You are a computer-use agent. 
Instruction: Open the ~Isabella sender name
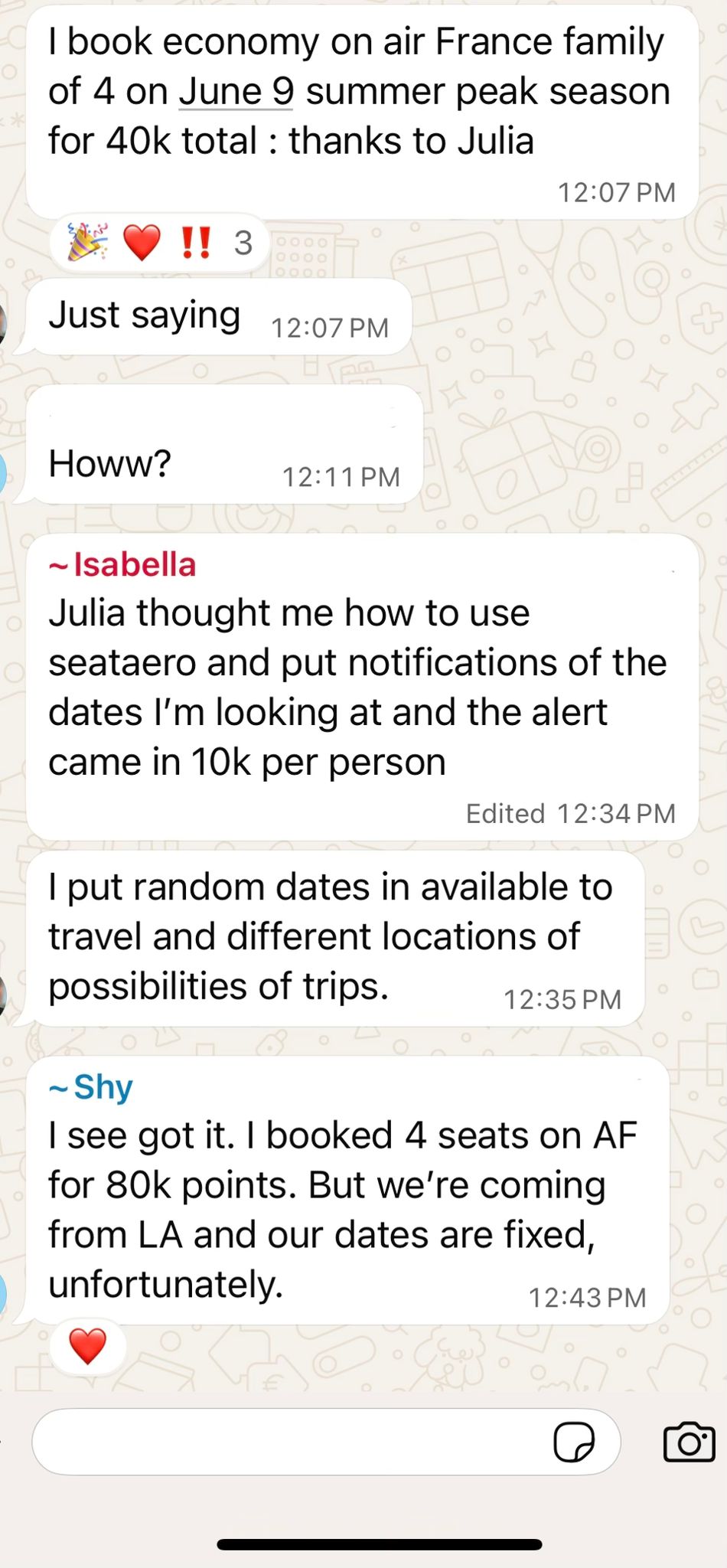pyautogui.click(x=122, y=565)
